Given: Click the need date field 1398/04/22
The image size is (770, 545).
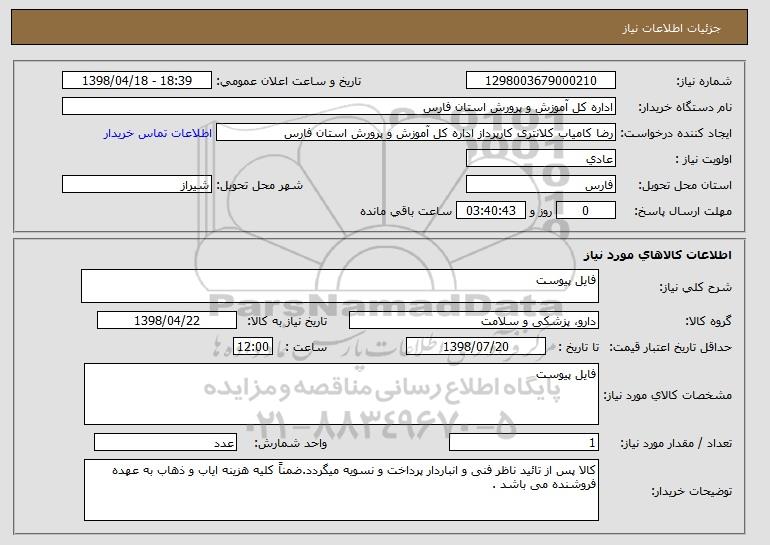Looking at the screenshot, I should tap(167, 321).
